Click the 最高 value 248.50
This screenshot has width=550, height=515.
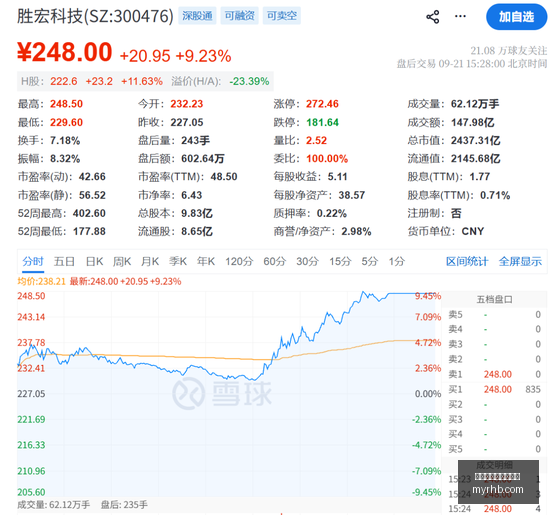coord(66,104)
